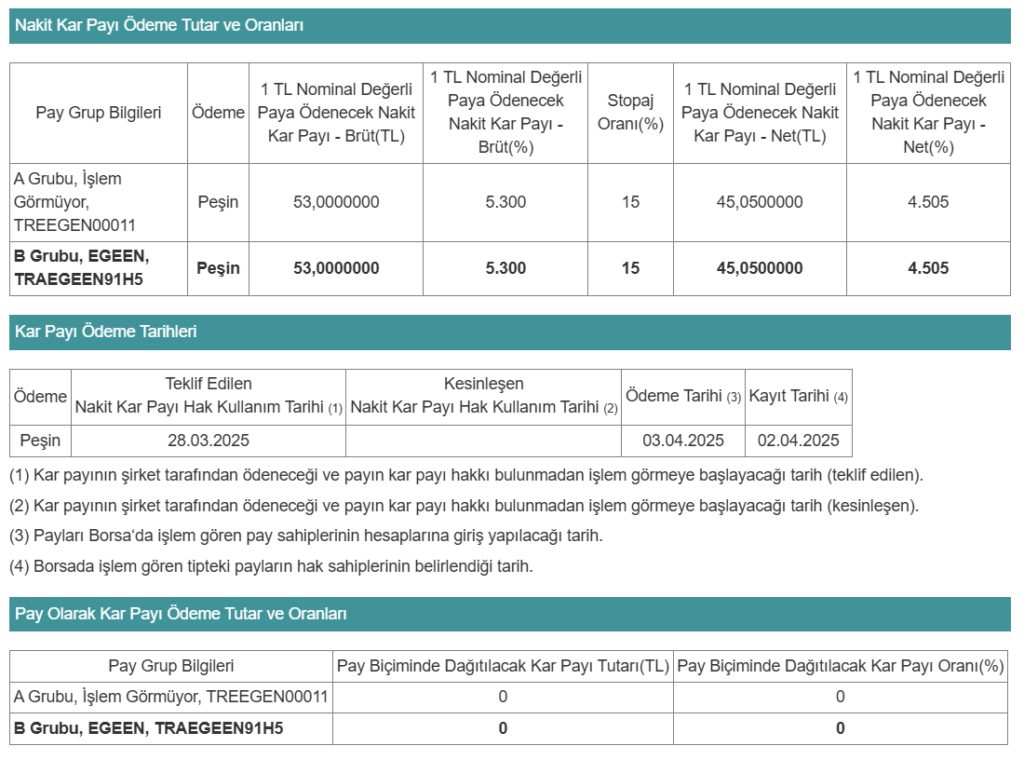Click A Grubu TREEGEN00011 row in share dividend table
The width and height of the screenshot is (1024, 760).
click(171, 697)
